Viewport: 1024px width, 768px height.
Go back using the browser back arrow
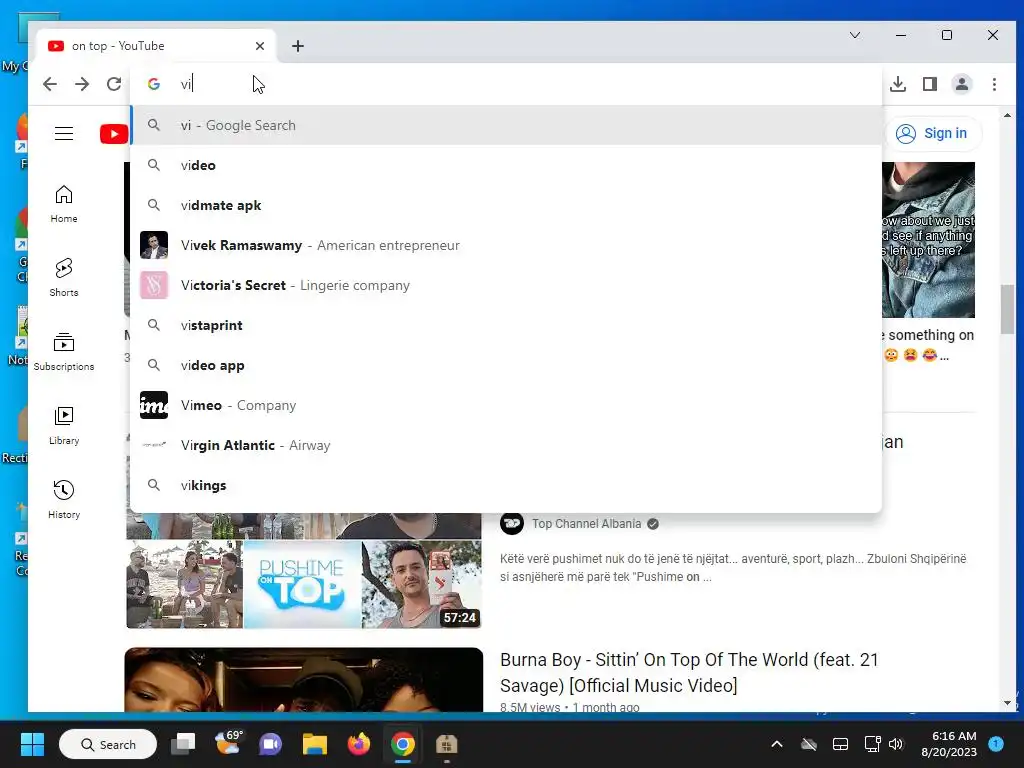coord(50,84)
